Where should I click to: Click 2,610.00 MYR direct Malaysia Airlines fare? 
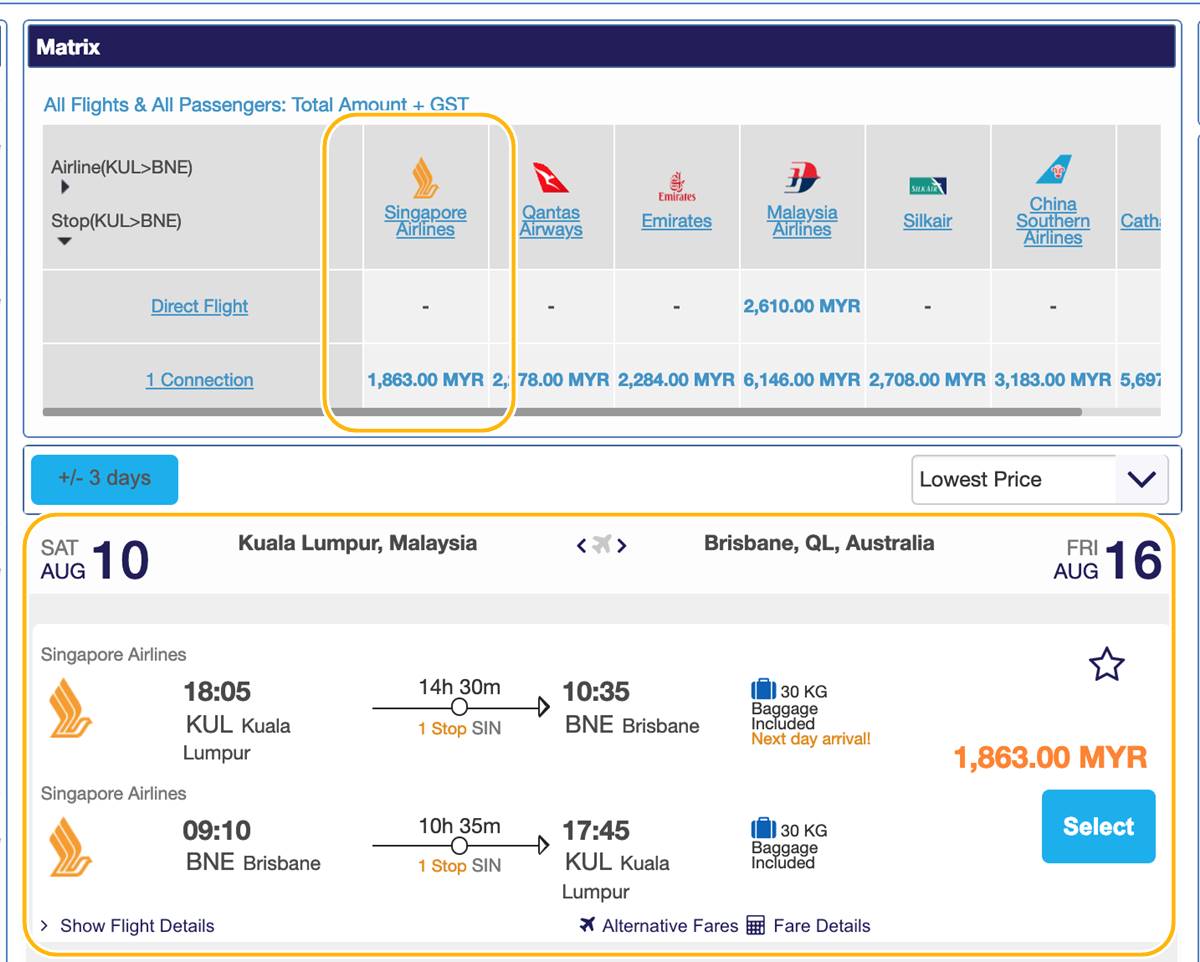point(802,306)
